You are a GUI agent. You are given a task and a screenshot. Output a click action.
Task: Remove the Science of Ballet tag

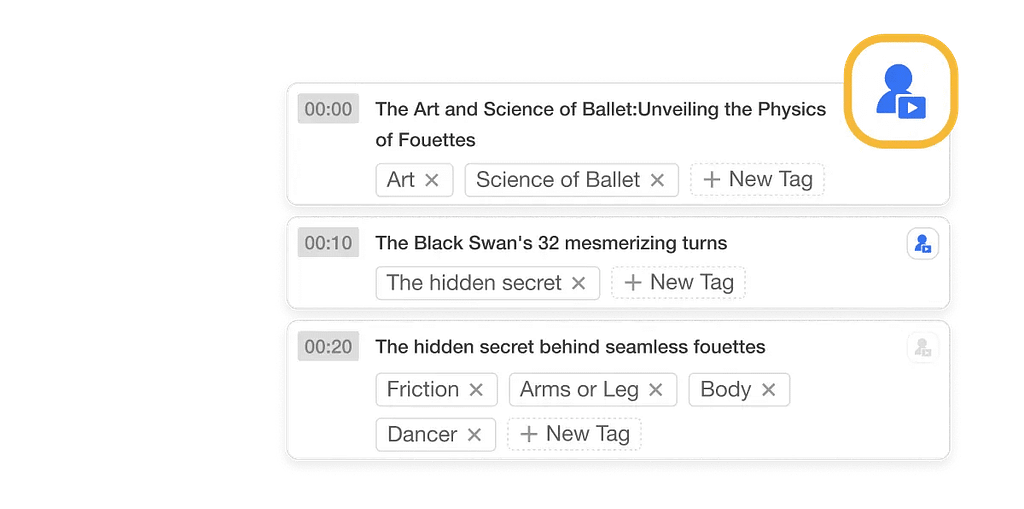coord(657,180)
